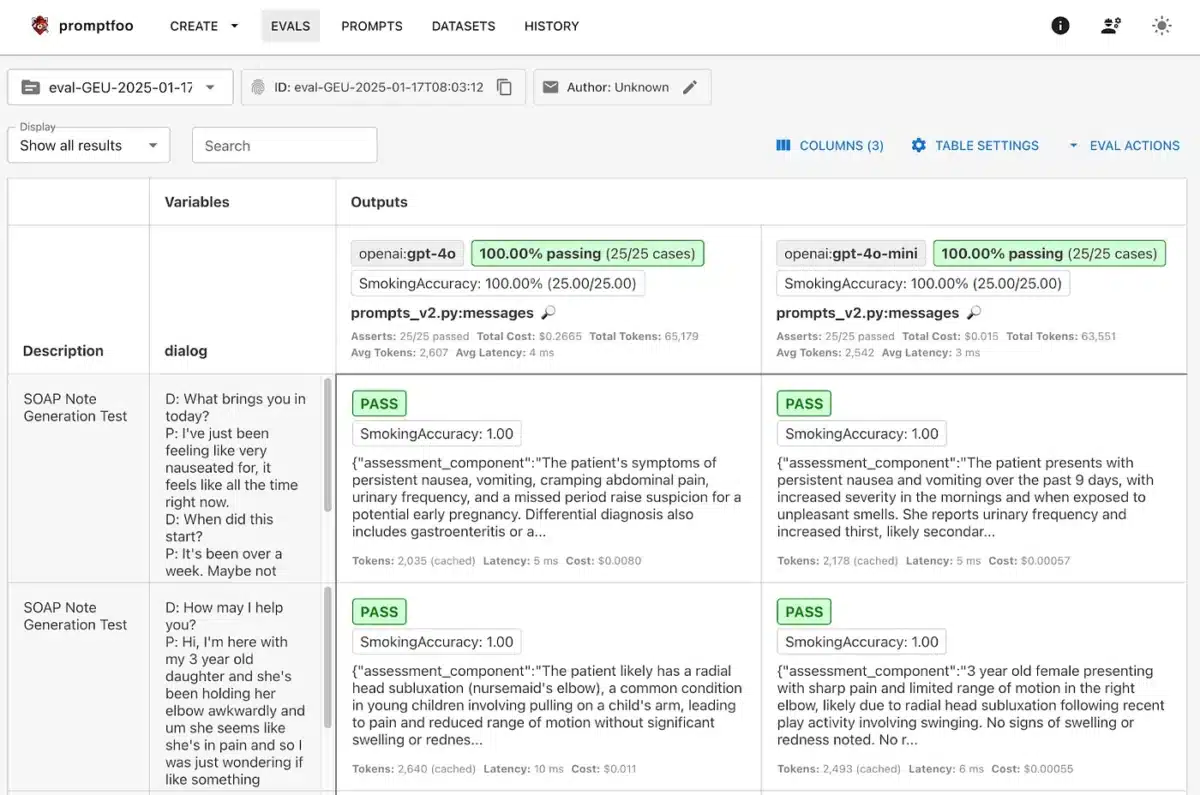
Task: Click scrollbar of the first dialog cell
Action: coord(327,445)
